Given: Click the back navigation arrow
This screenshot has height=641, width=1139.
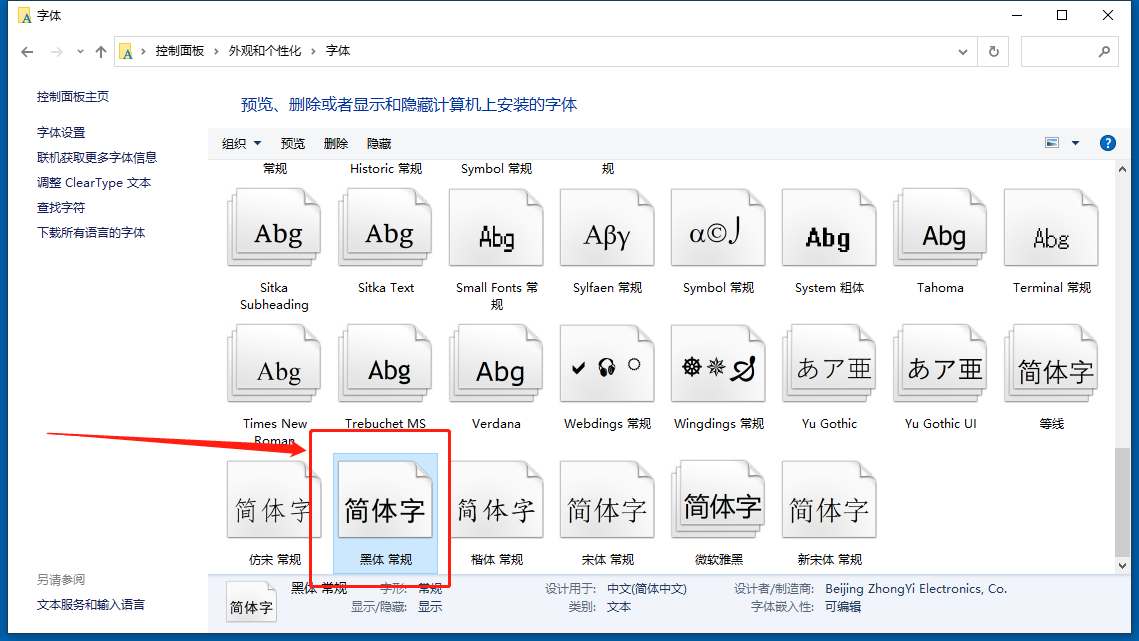Looking at the screenshot, I should pyautogui.click(x=26, y=51).
